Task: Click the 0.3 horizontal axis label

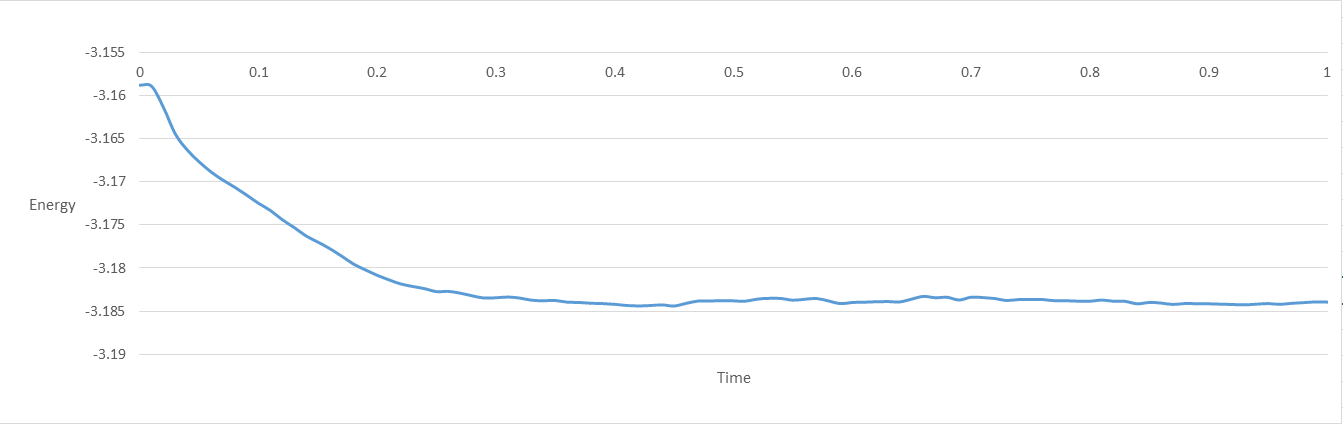Action: pyautogui.click(x=496, y=73)
